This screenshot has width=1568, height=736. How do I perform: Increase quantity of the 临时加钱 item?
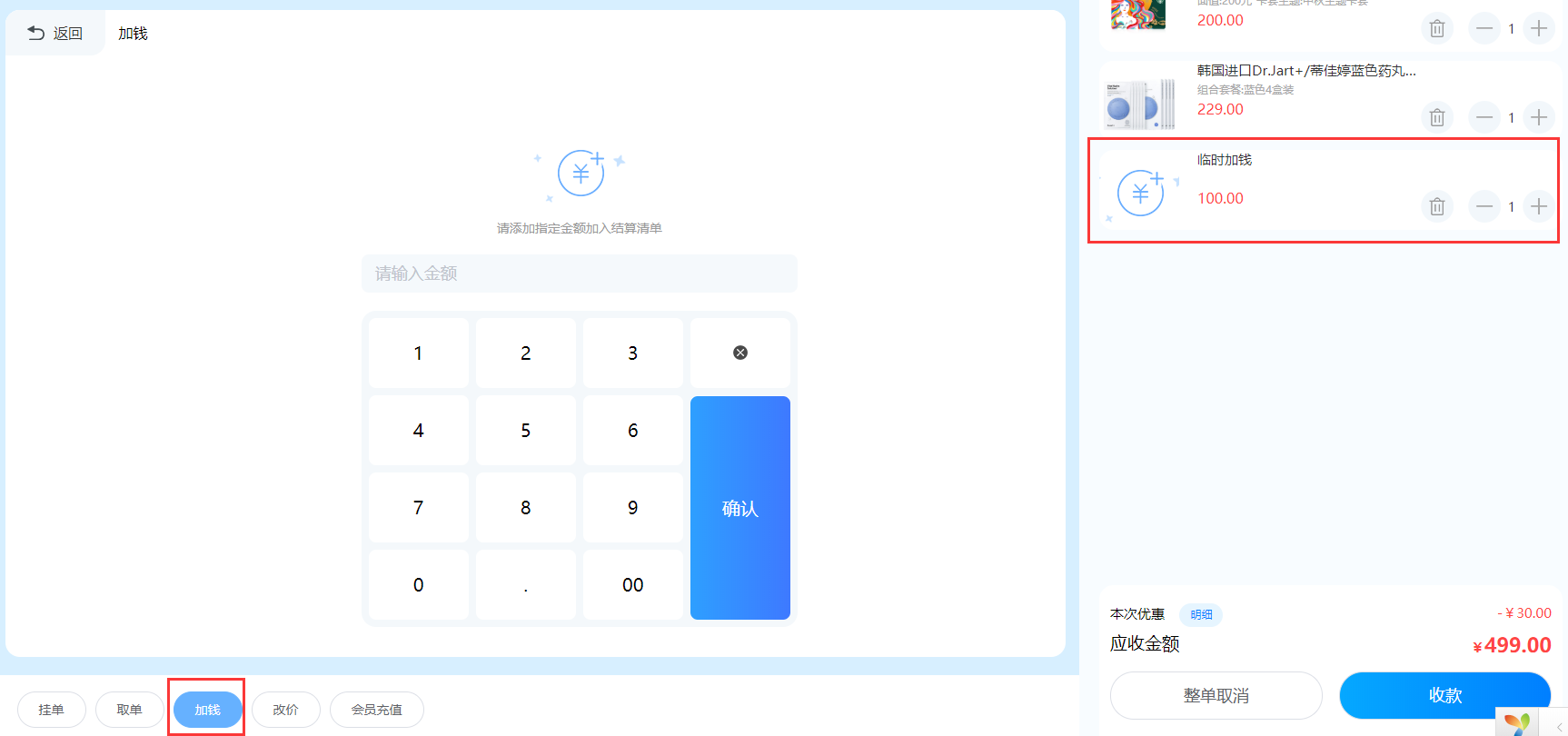[1539, 206]
